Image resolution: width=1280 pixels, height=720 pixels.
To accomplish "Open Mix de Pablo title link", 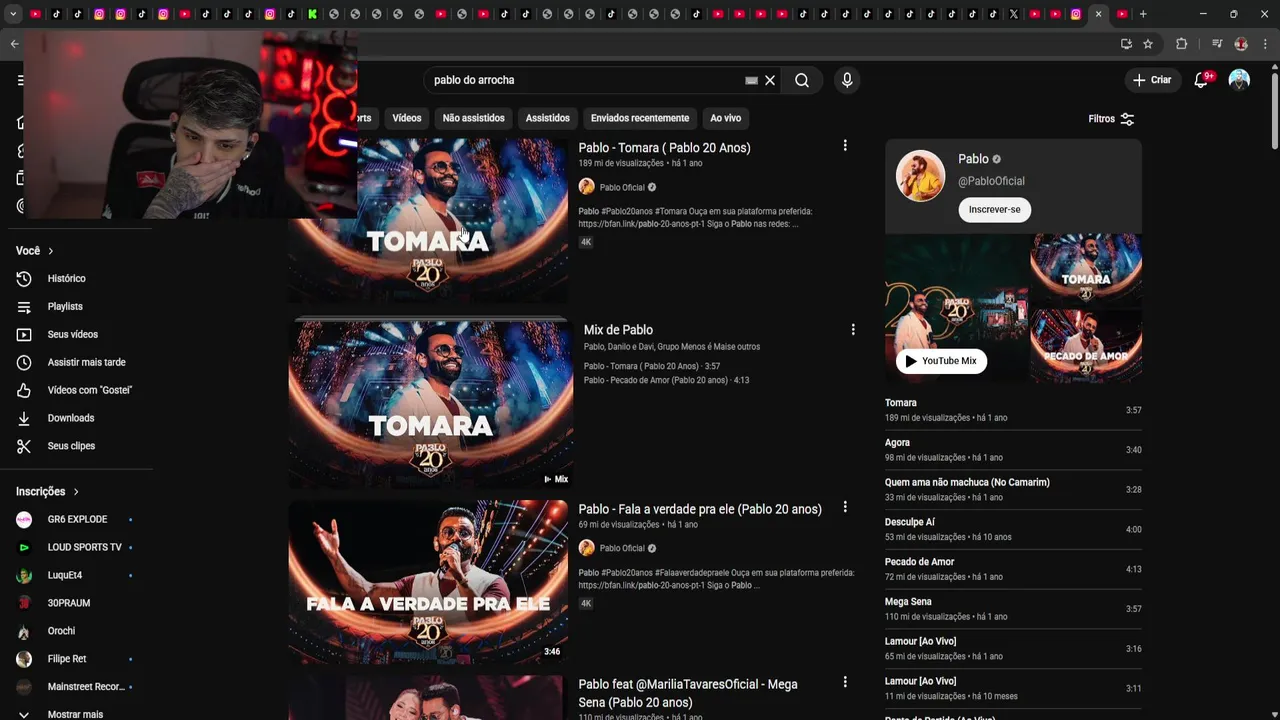I will pos(618,330).
